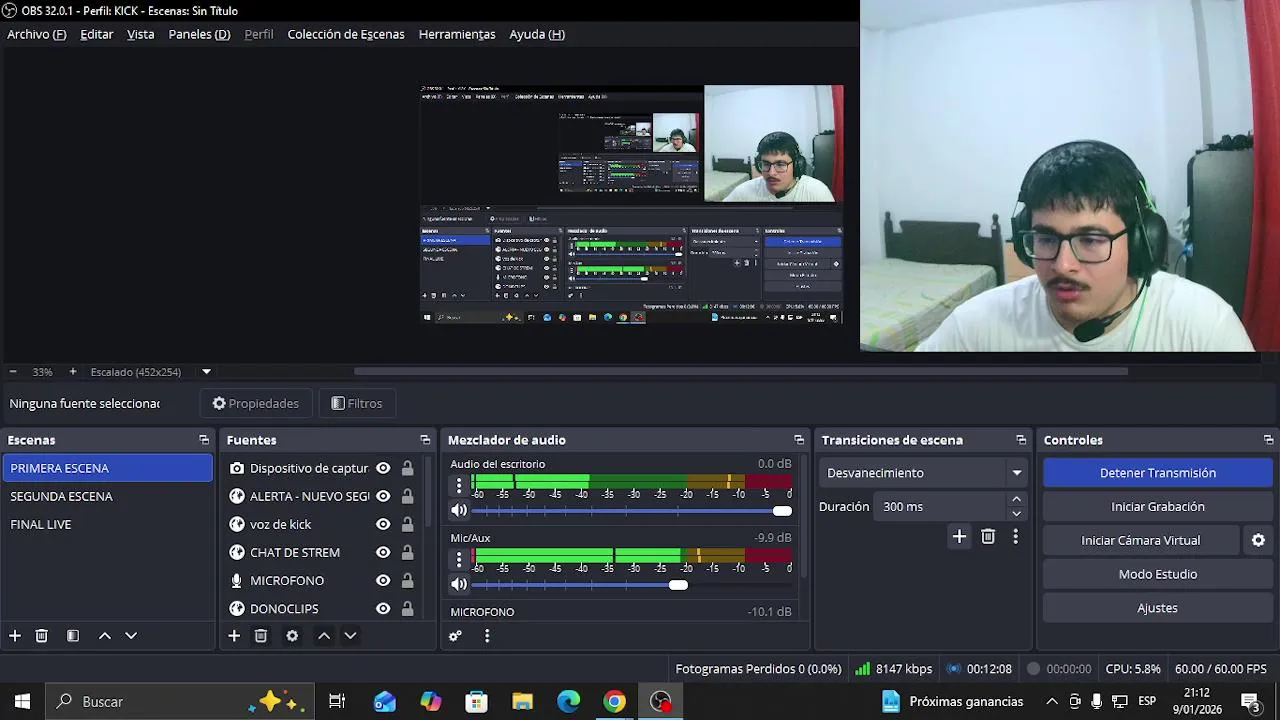1280x720 pixels.
Task: Move source up arrow in Fuentes panel
Action: (324, 636)
